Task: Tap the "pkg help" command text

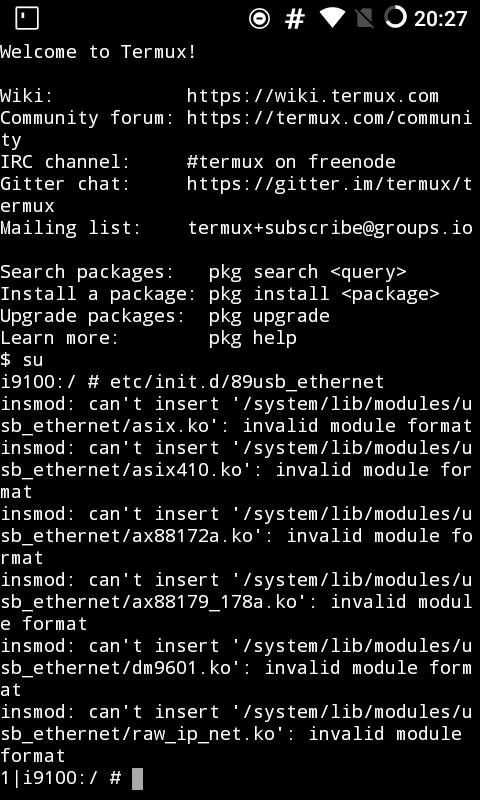Action: [x=252, y=338]
